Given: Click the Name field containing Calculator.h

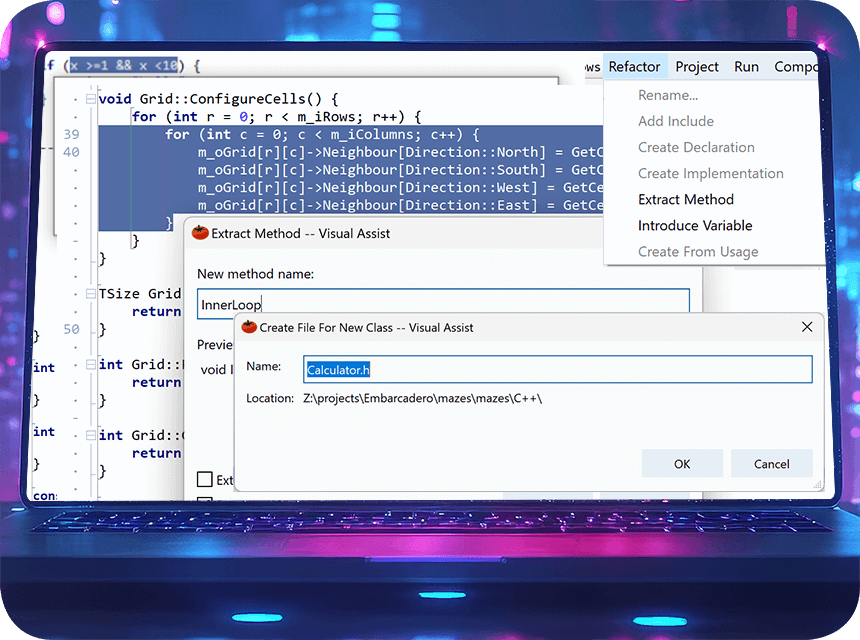Looking at the screenshot, I should click(x=557, y=369).
